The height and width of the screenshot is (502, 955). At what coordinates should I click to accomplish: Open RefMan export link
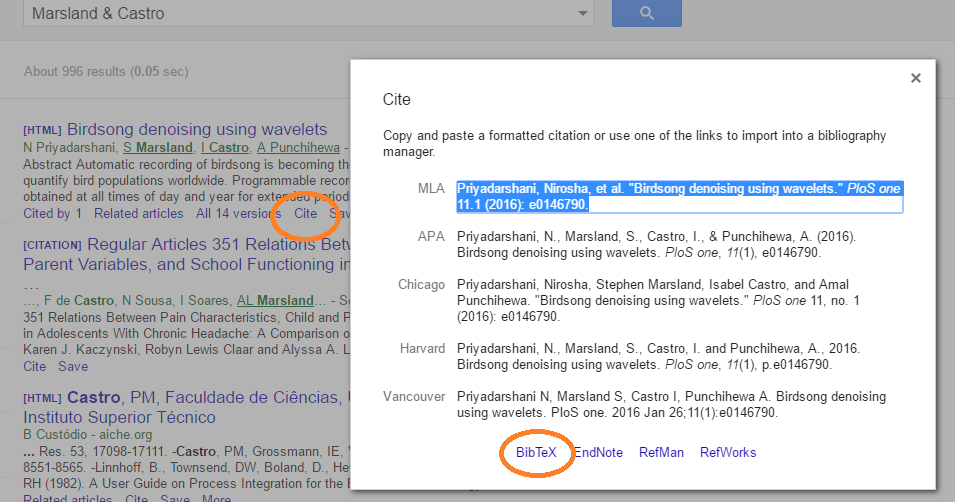[661, 453]
